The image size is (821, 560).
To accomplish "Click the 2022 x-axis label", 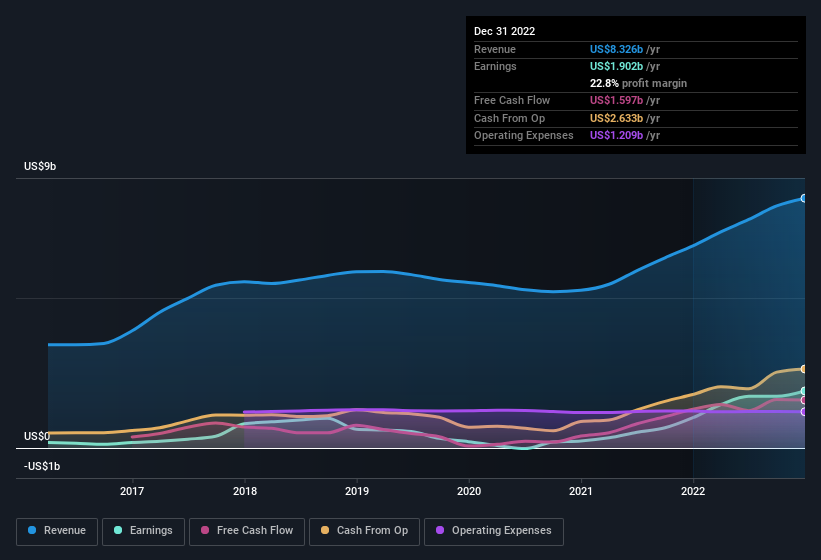I will [x=693, y=491].
